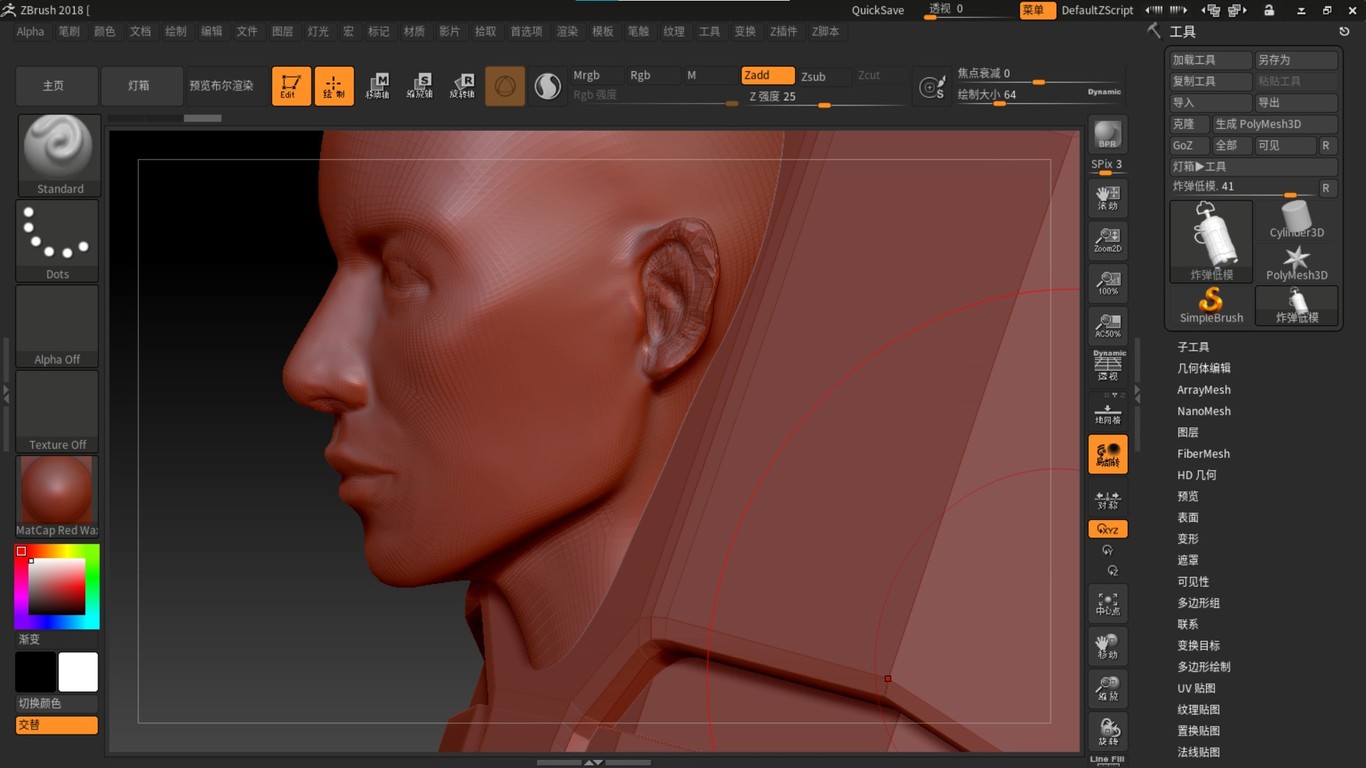
Task: Click the viewport rotate (旋转) icon
Action: click(1108, 732)
